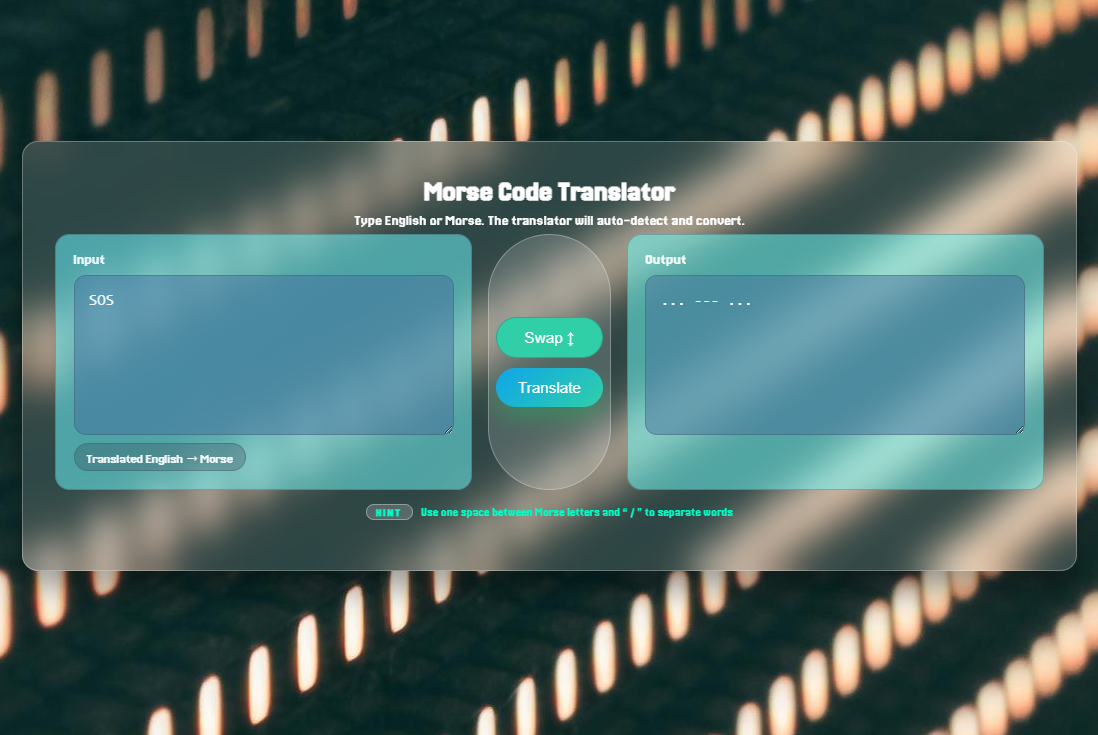Click the Swap button
This screenshot has height=735, width=1098.
549,338
